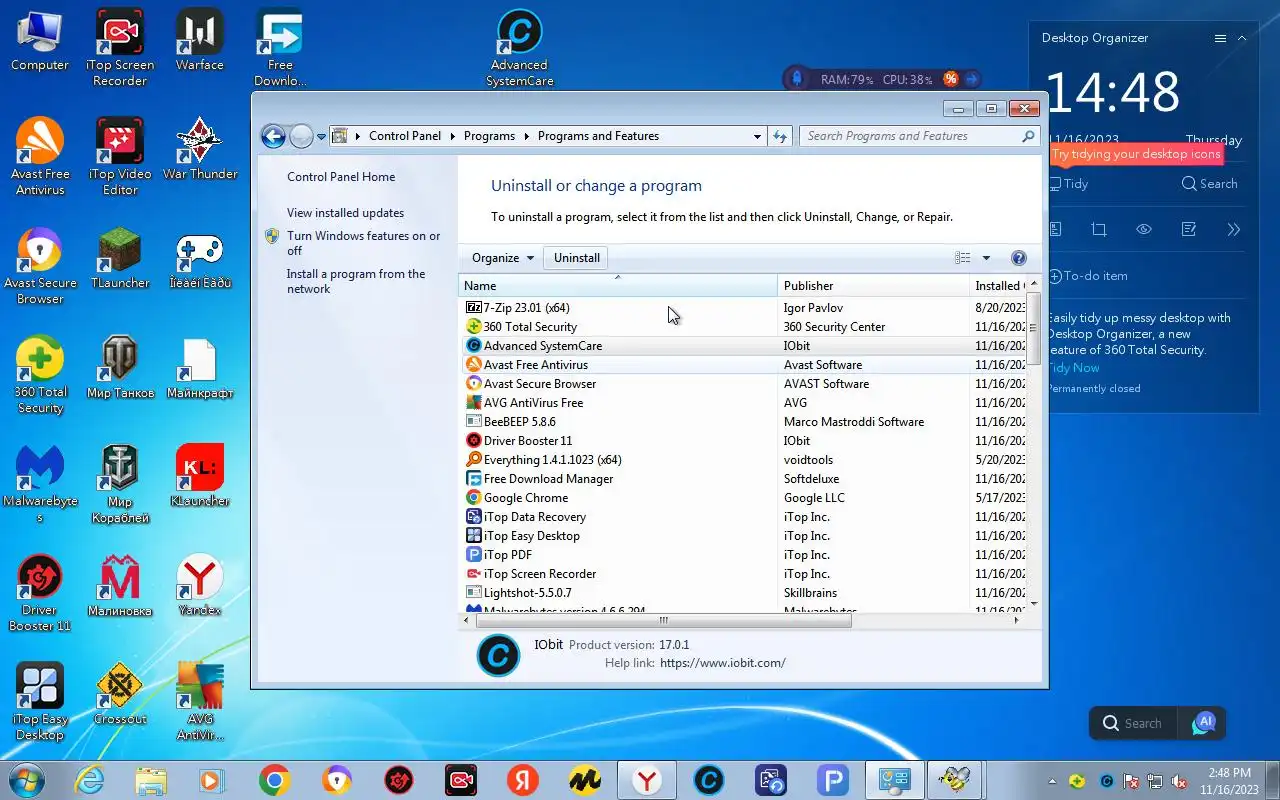The width and height of the screenshot is (1280, 800).
Task: Open Avast Free Antivirus desktop shortcut
Action: coord(40,157)
